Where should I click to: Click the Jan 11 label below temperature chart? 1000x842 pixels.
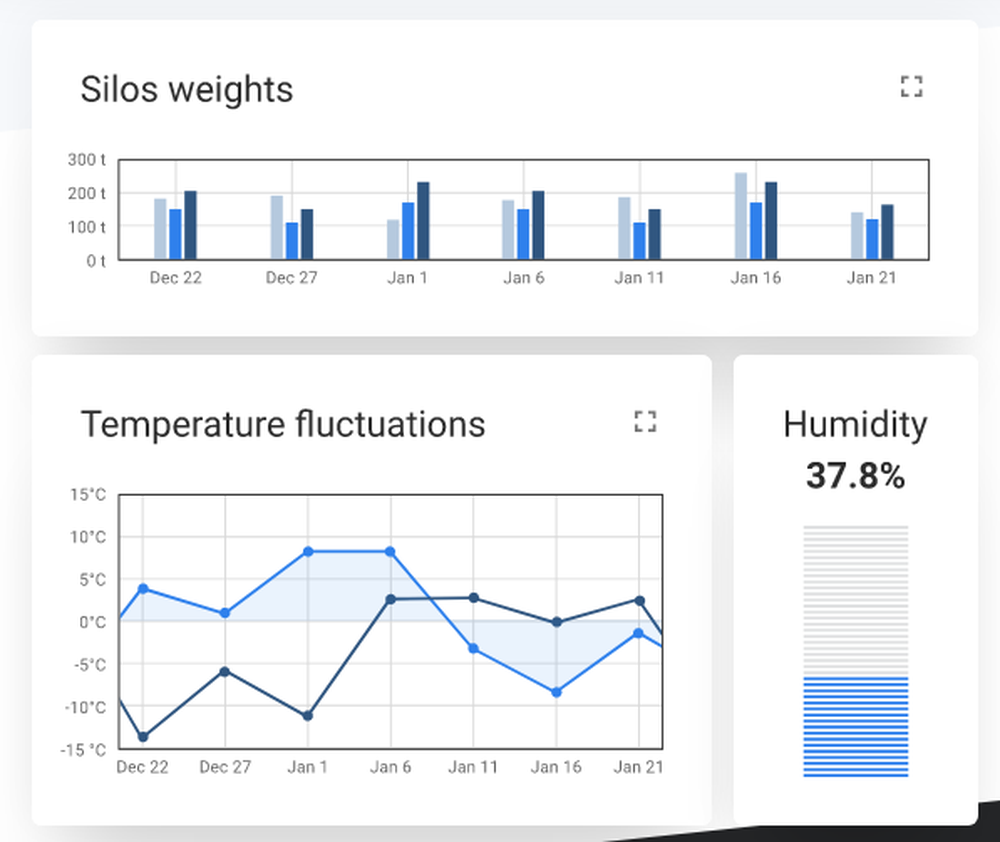coord(472,767)
